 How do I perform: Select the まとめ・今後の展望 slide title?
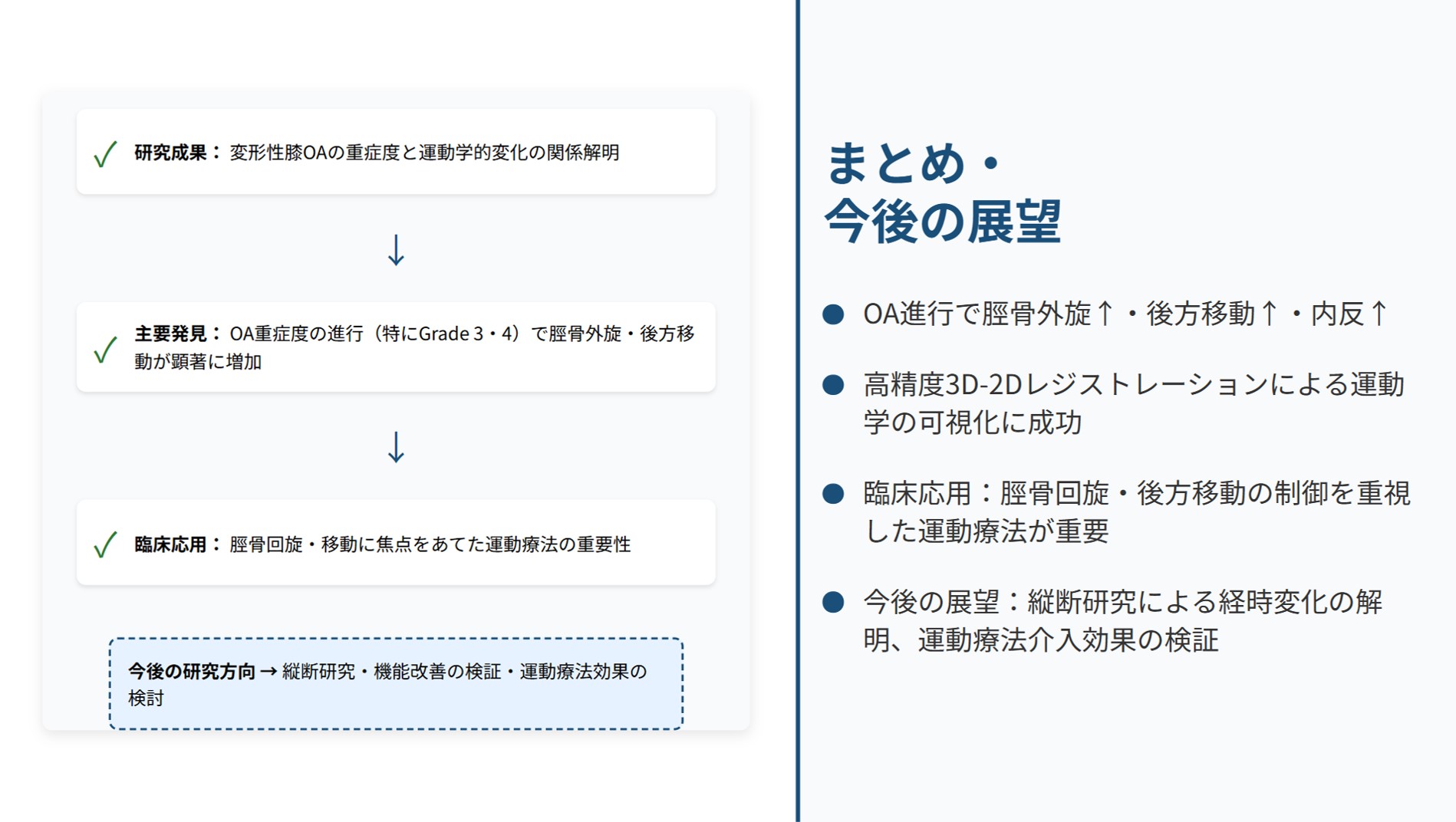[942, 192]
